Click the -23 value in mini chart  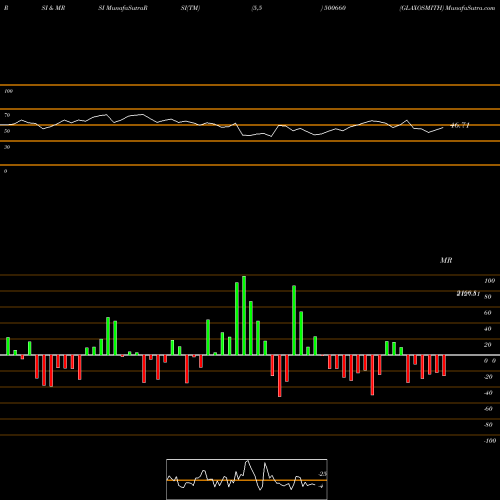pyautogui.click(x=322, y=474)
